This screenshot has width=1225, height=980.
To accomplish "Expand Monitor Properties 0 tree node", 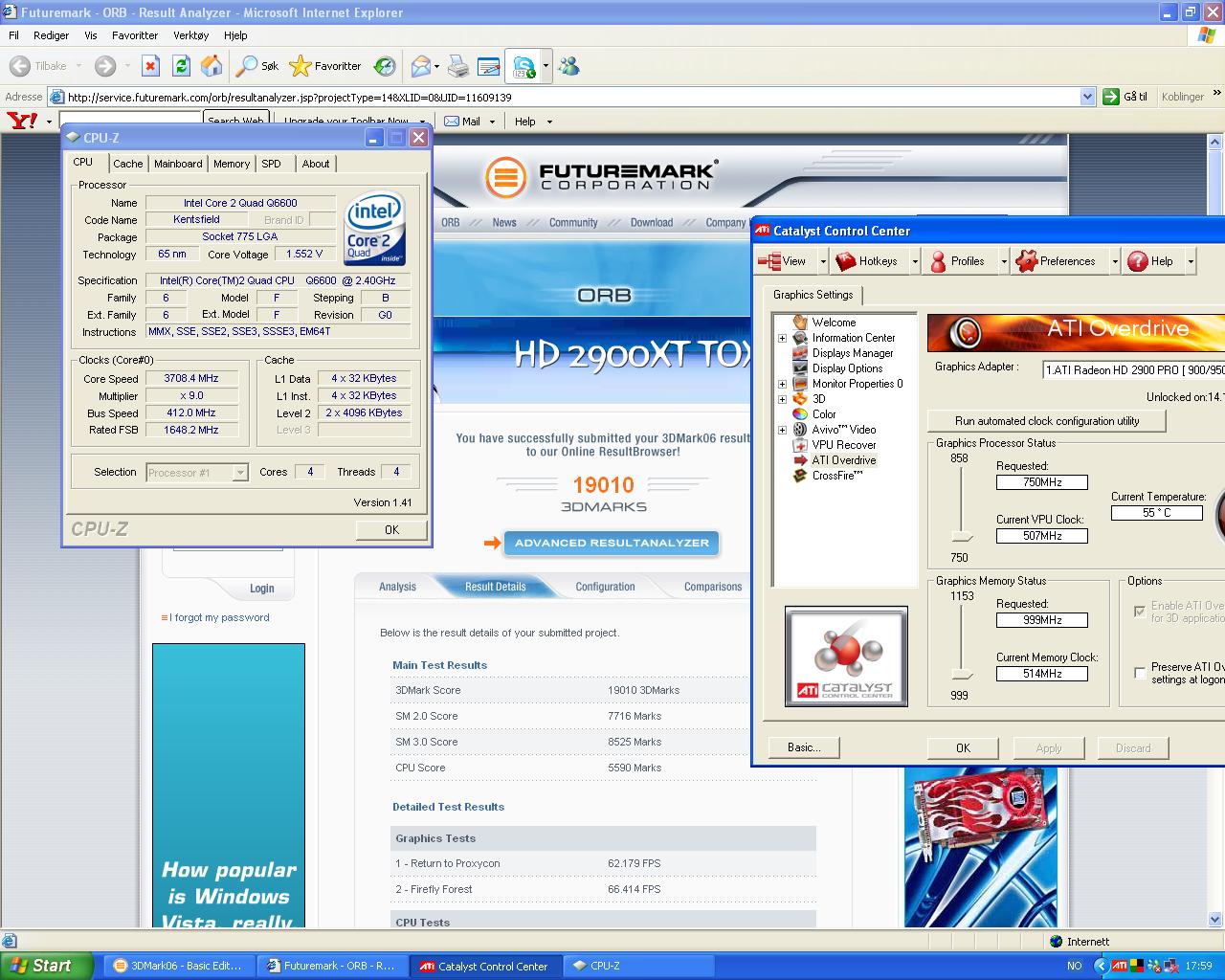I will 782,384.
